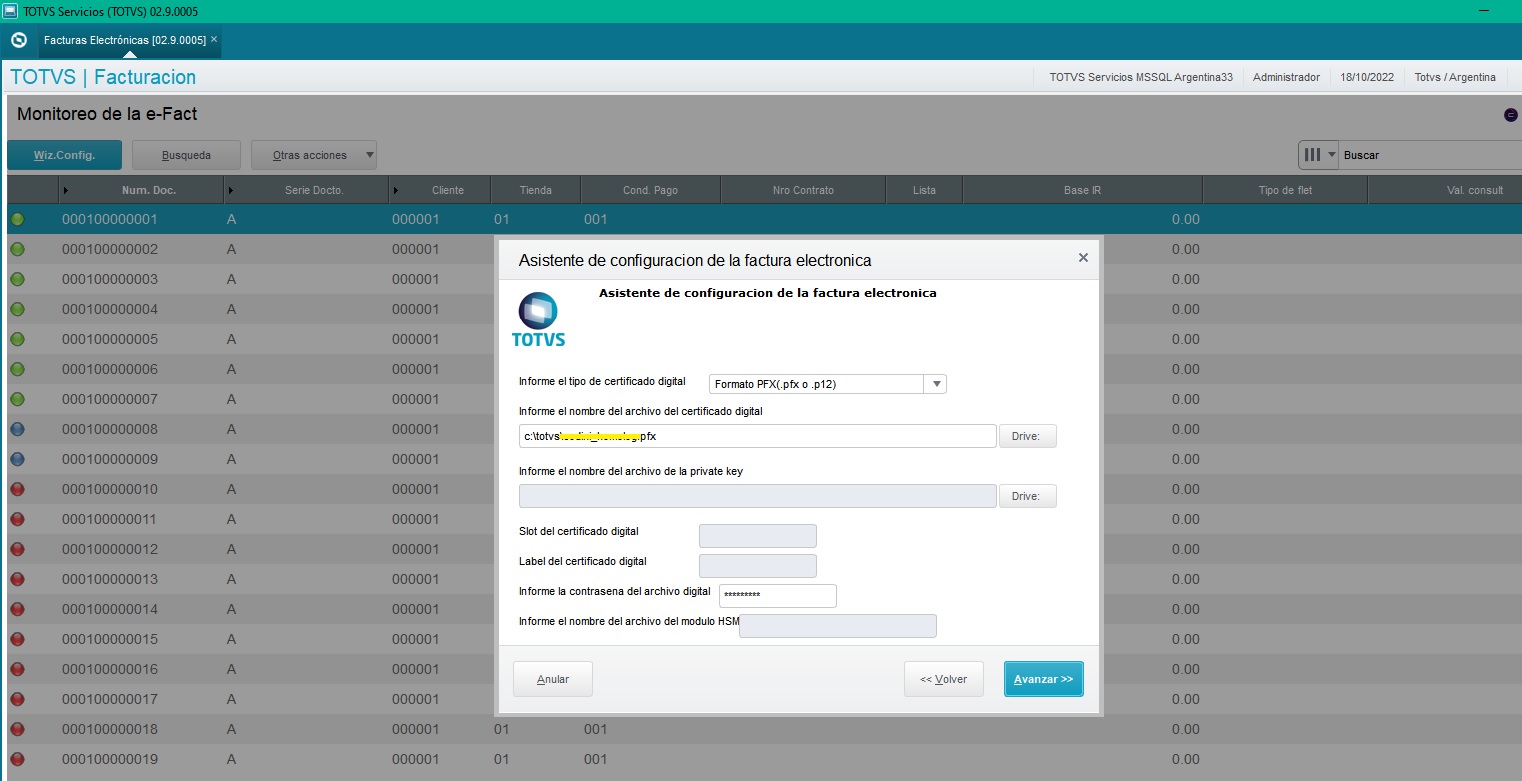Click Tienda value 01 in row 000100000018
Image resolution: width=1522 pixels, height=781 pixels.
pyautogui.click(x=503, y=729)
